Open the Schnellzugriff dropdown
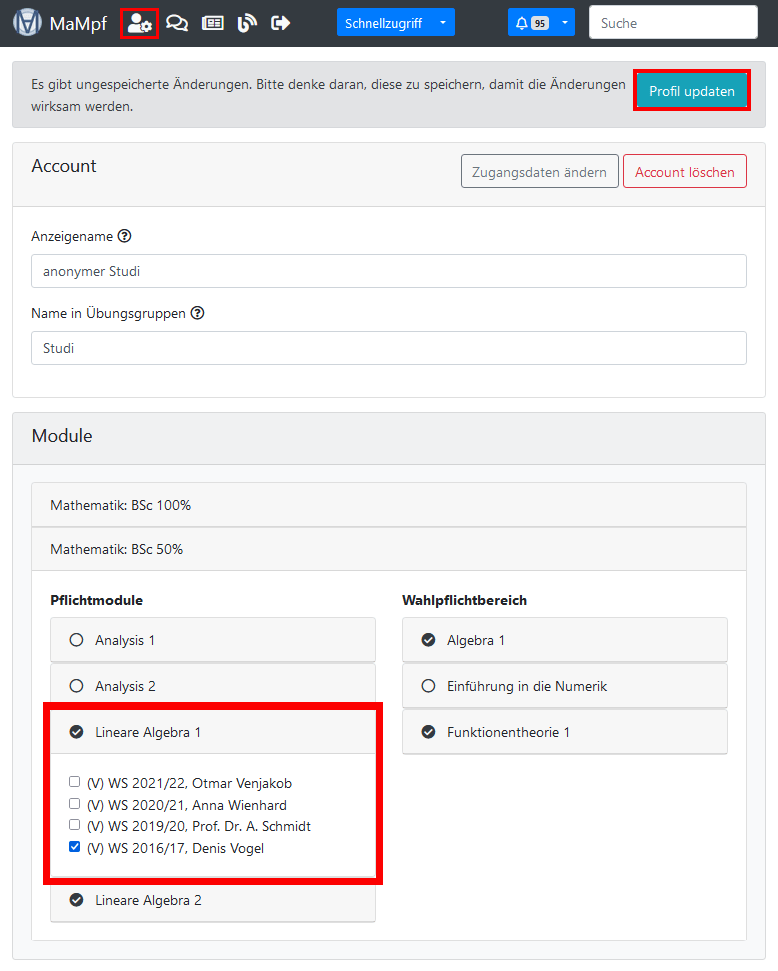Screen dimensions: 778x971 [395, 23]
